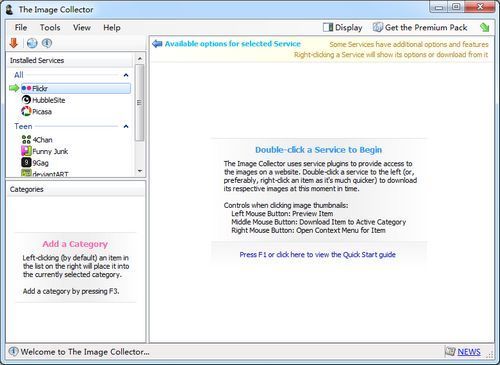The height and width of the screenshot is (365, 500).
Task: Click the green arrow icon at top right
Action: click(484, 27)
